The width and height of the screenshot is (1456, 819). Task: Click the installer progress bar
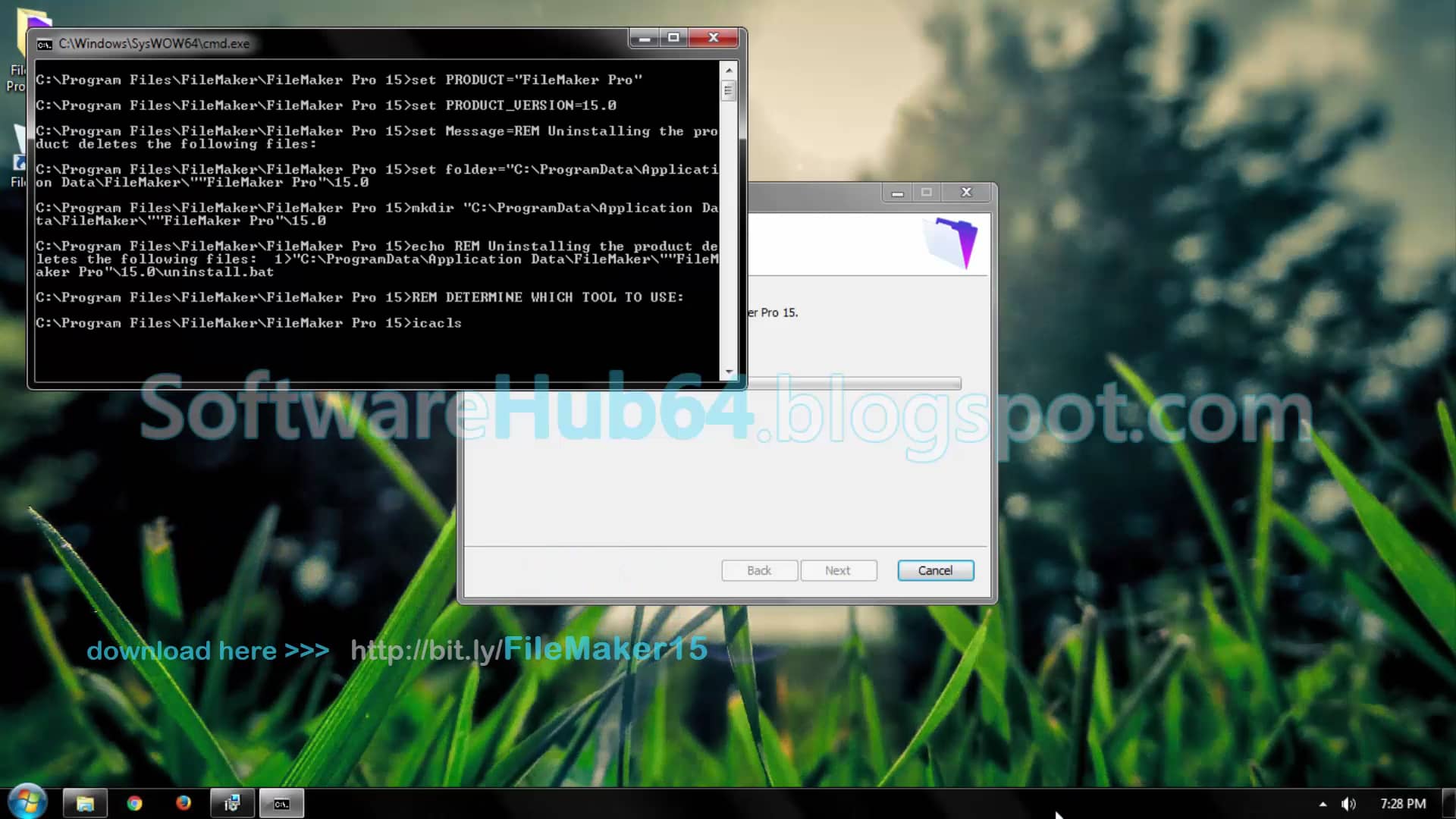point(853,384)
